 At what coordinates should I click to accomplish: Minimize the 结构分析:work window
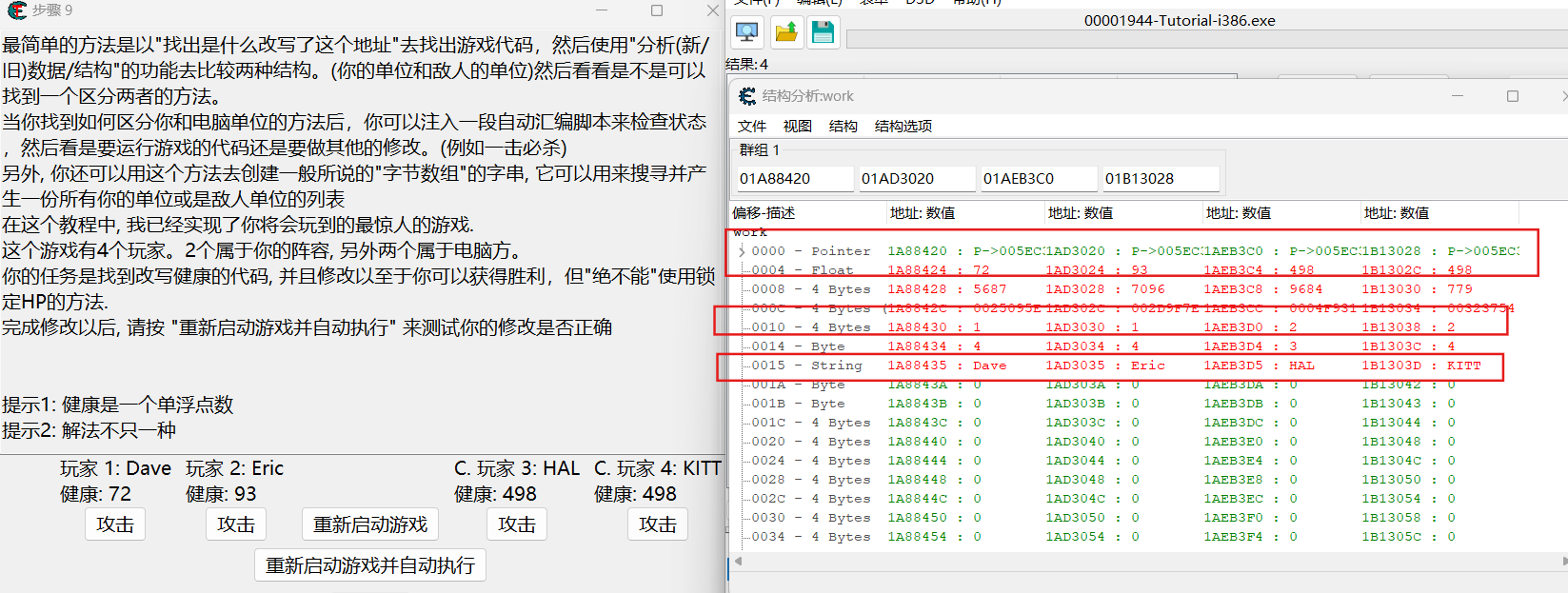1458,96
